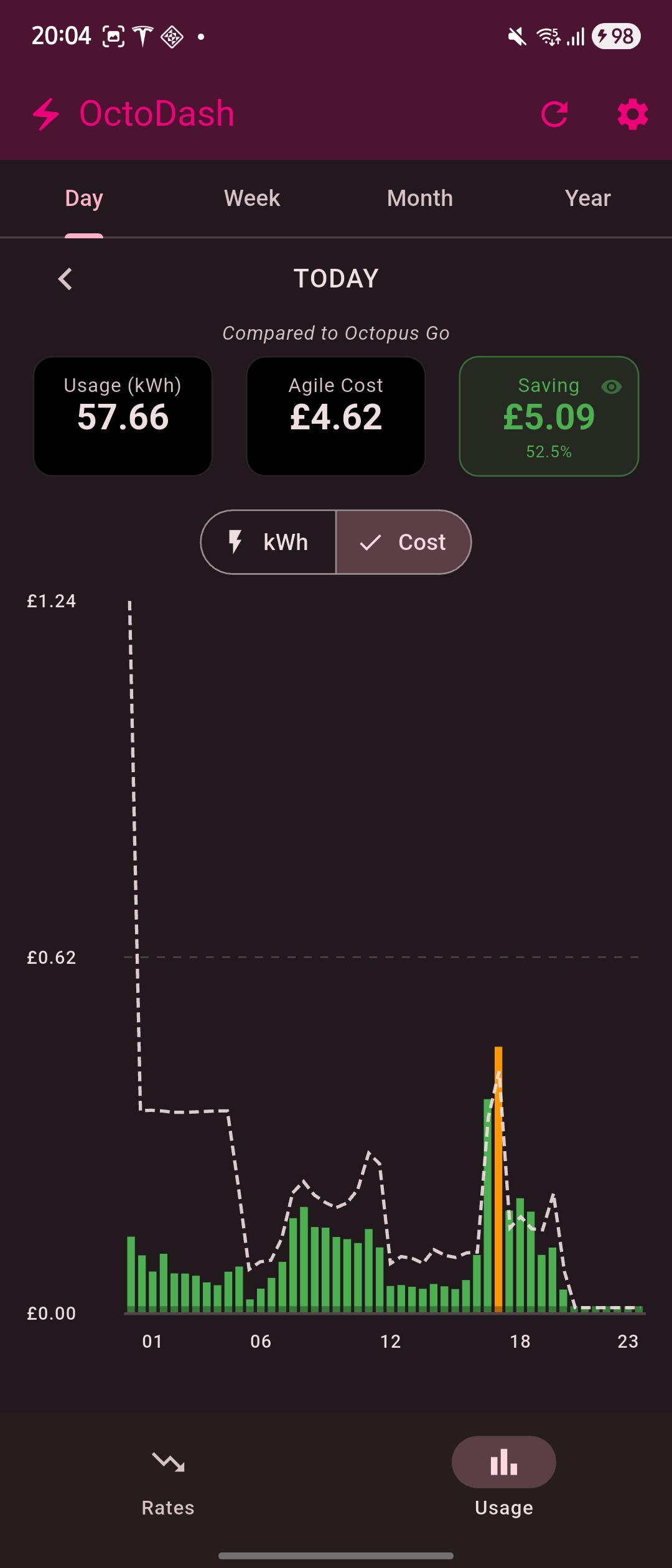Viewport: 672px width, 1568px height.
Task: Tap the refresh icon in header
Action: point(554,114)
